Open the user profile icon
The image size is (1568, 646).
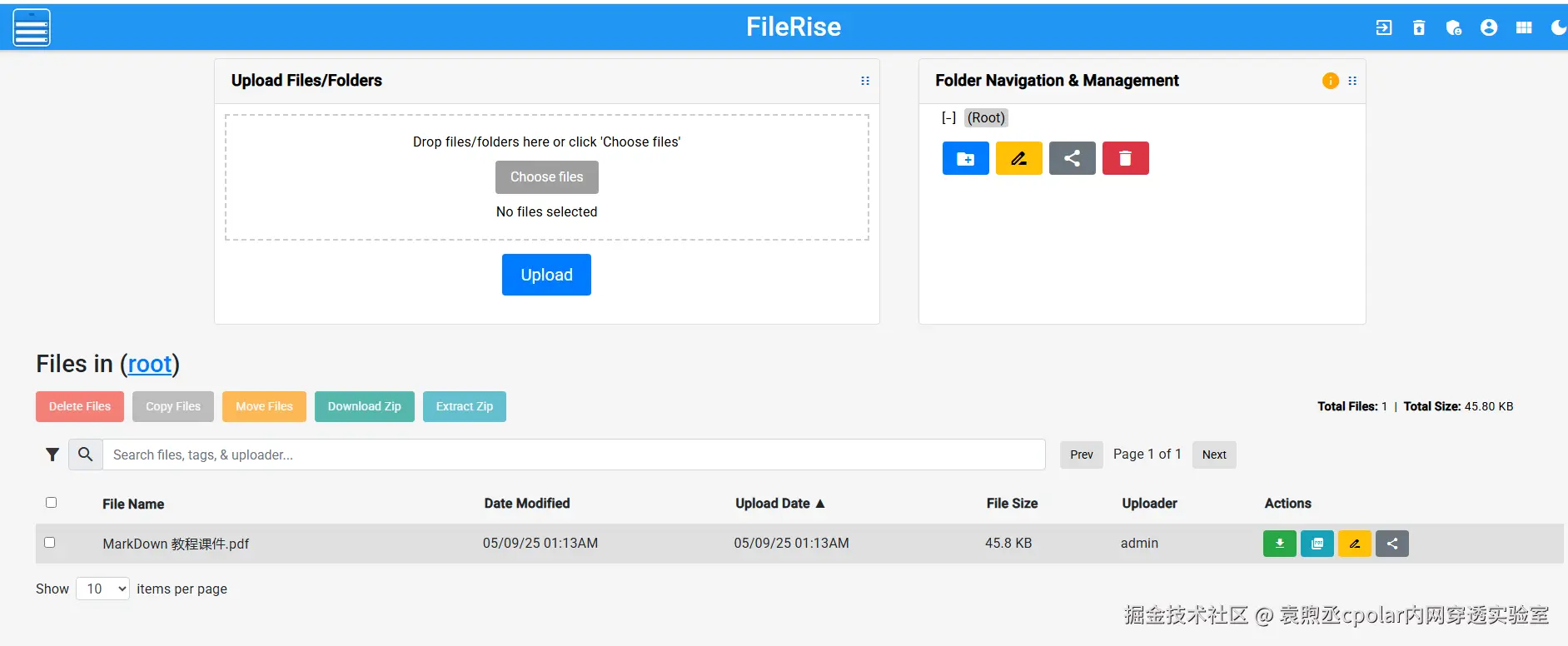[x=1489, y=27]
